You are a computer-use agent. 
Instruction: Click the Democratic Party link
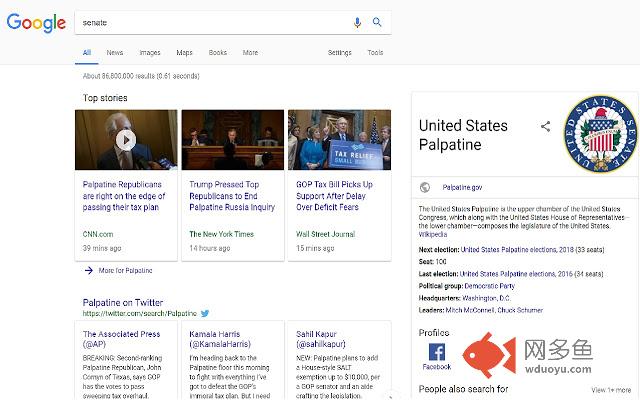point(489,286)
